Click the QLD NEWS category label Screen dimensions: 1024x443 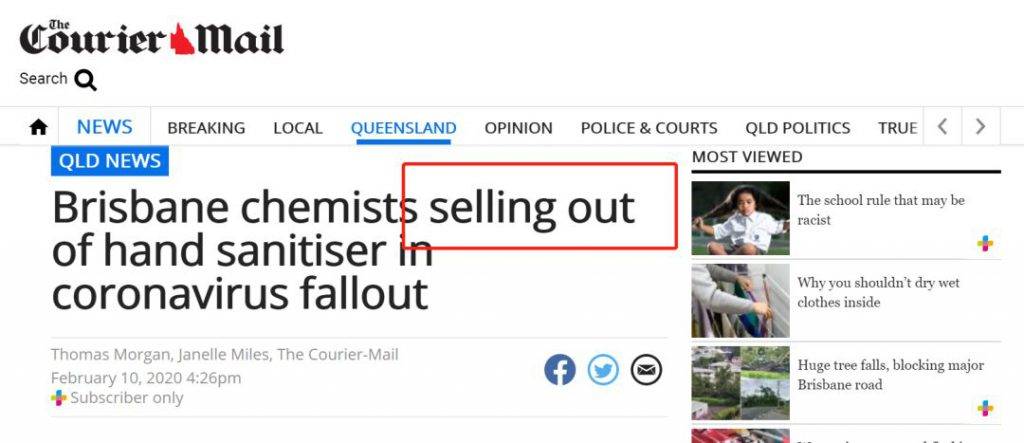110,161
